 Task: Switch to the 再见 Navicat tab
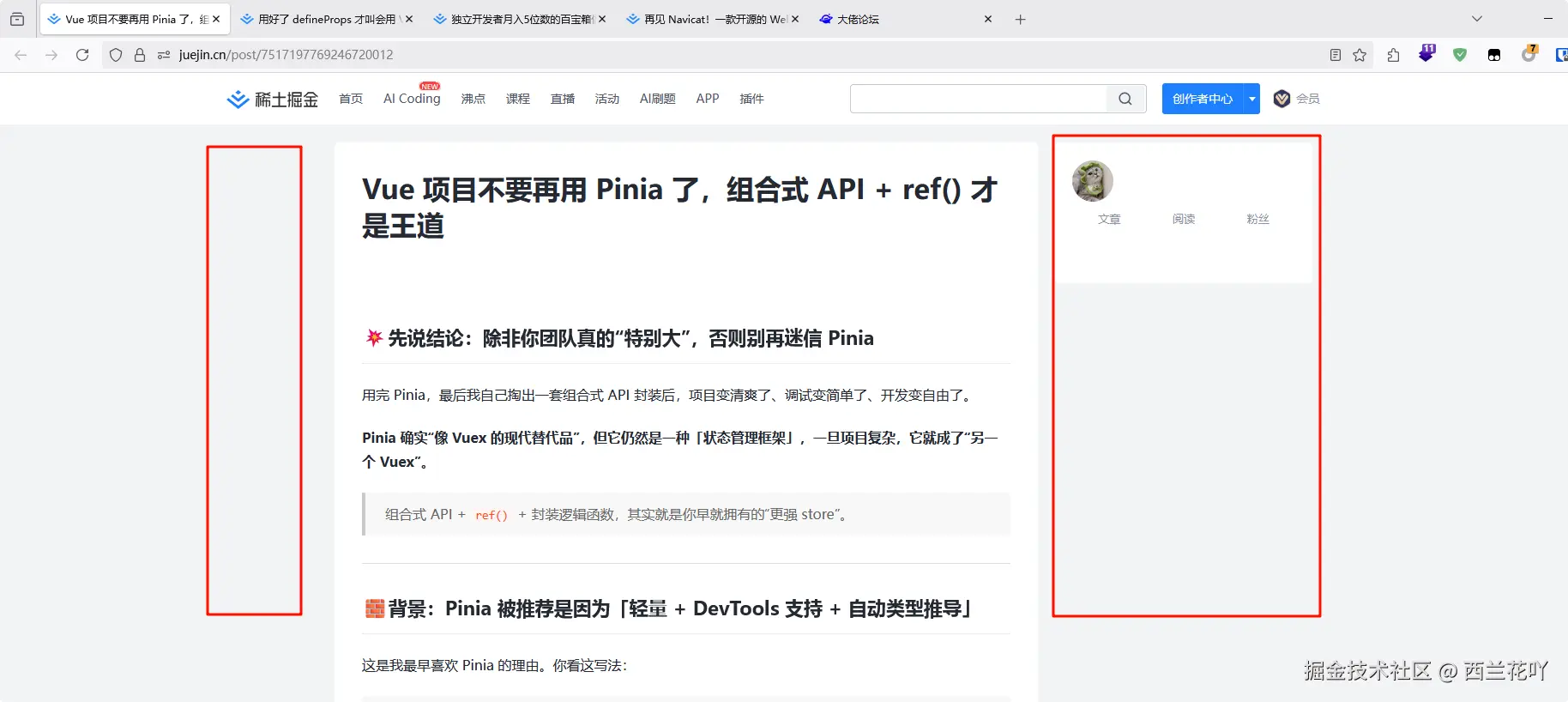[713, 19]
